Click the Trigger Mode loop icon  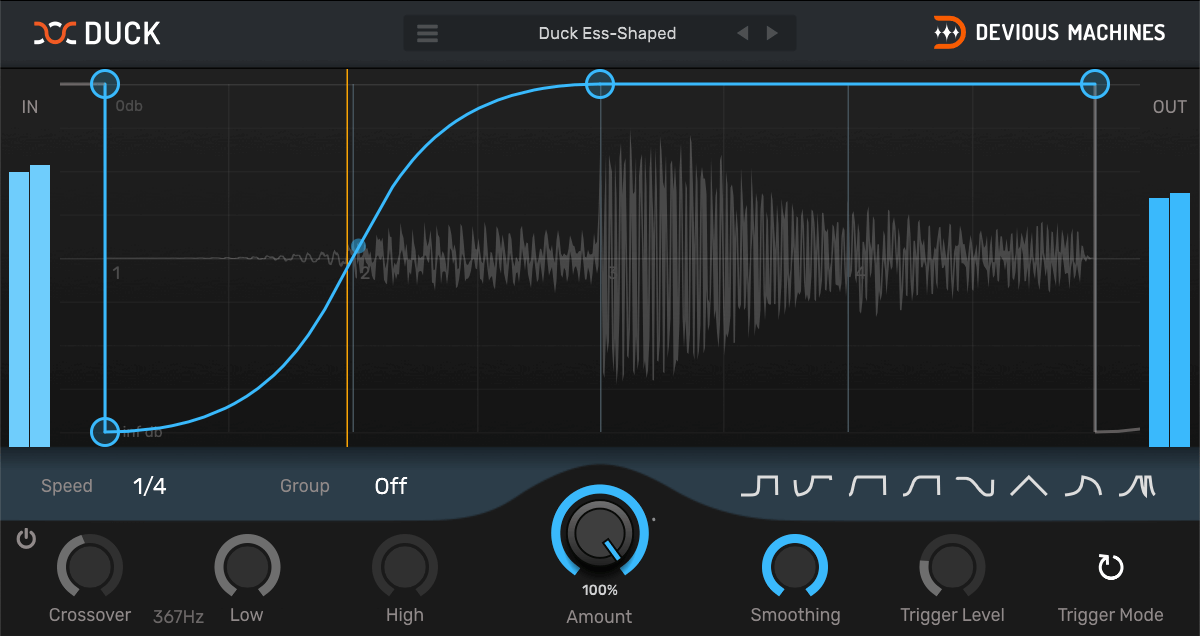point(1110,568)
